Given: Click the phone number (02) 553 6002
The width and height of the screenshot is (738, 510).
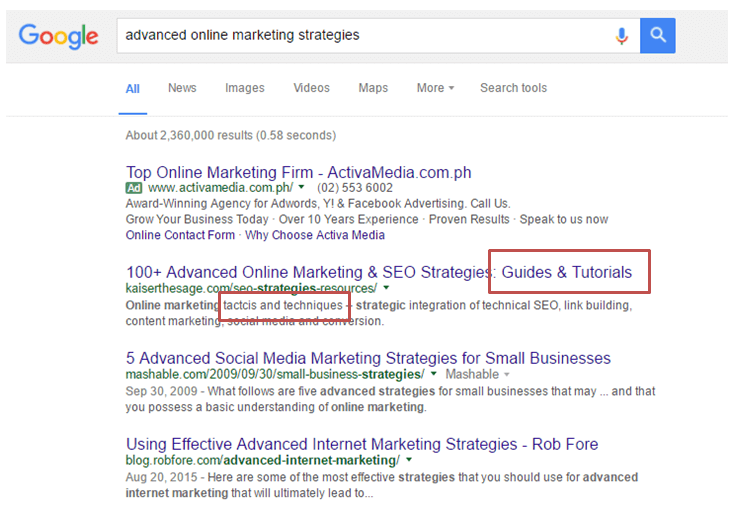Looking at the screenshot, I should 355,188.
